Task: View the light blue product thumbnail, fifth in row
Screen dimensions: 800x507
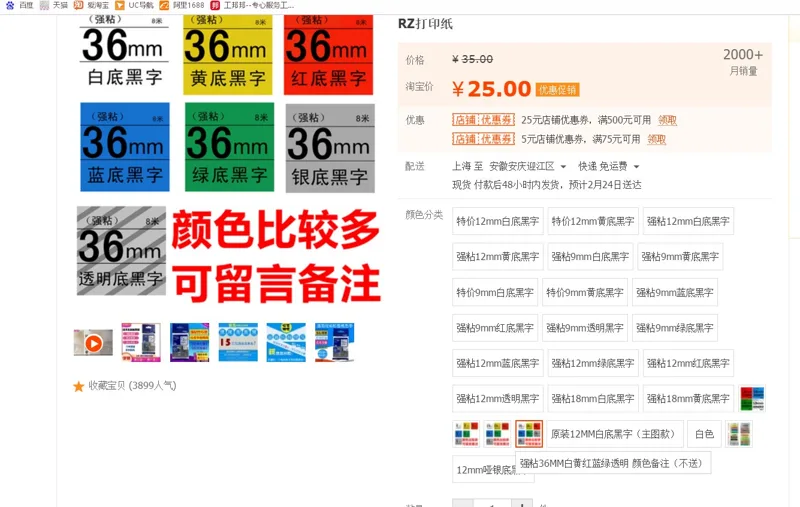Action: (x=286, y=342)
